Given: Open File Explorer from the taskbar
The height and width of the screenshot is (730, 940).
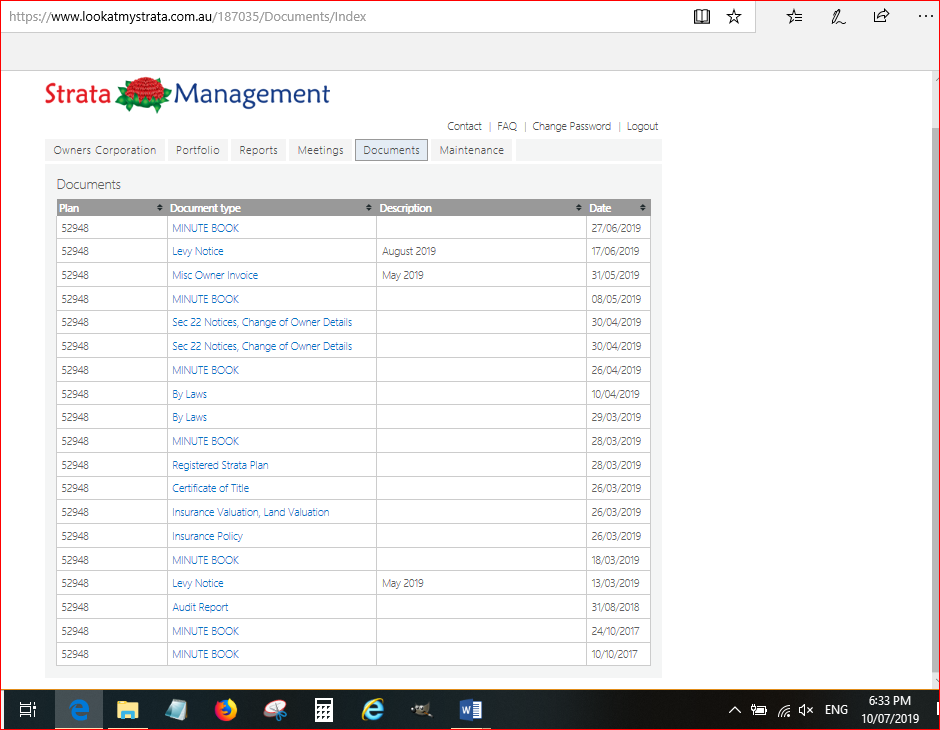Looking at the screenshot, I should click(x=128, y=710).
